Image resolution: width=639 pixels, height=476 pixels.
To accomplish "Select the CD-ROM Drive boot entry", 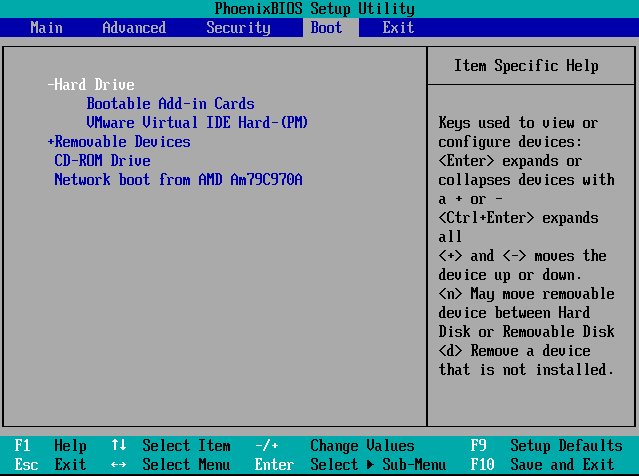I will 102,161.
